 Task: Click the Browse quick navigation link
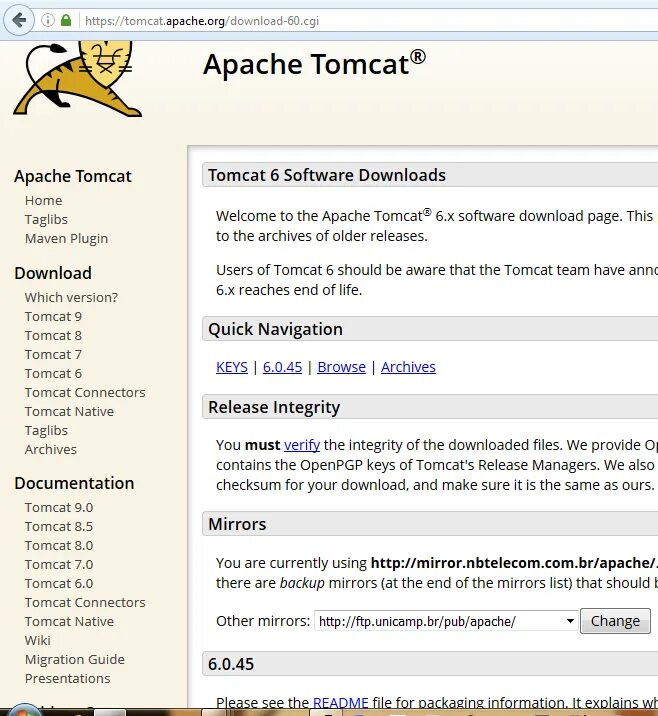pyautogui.click(x=342, y=367)
